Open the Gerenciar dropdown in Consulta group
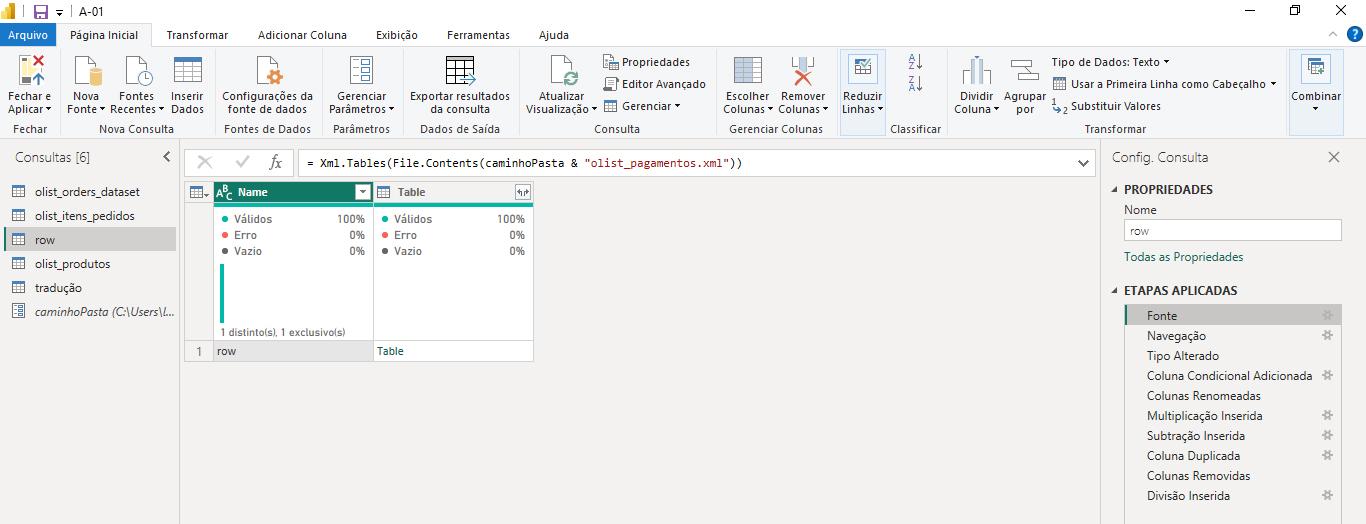 [641, 106]
